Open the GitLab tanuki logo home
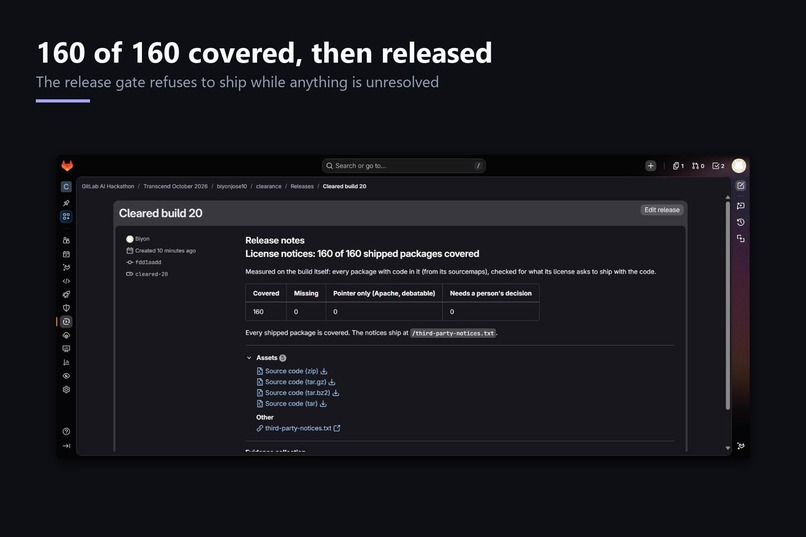The image size is (806, 537). [x=67, y=165]
